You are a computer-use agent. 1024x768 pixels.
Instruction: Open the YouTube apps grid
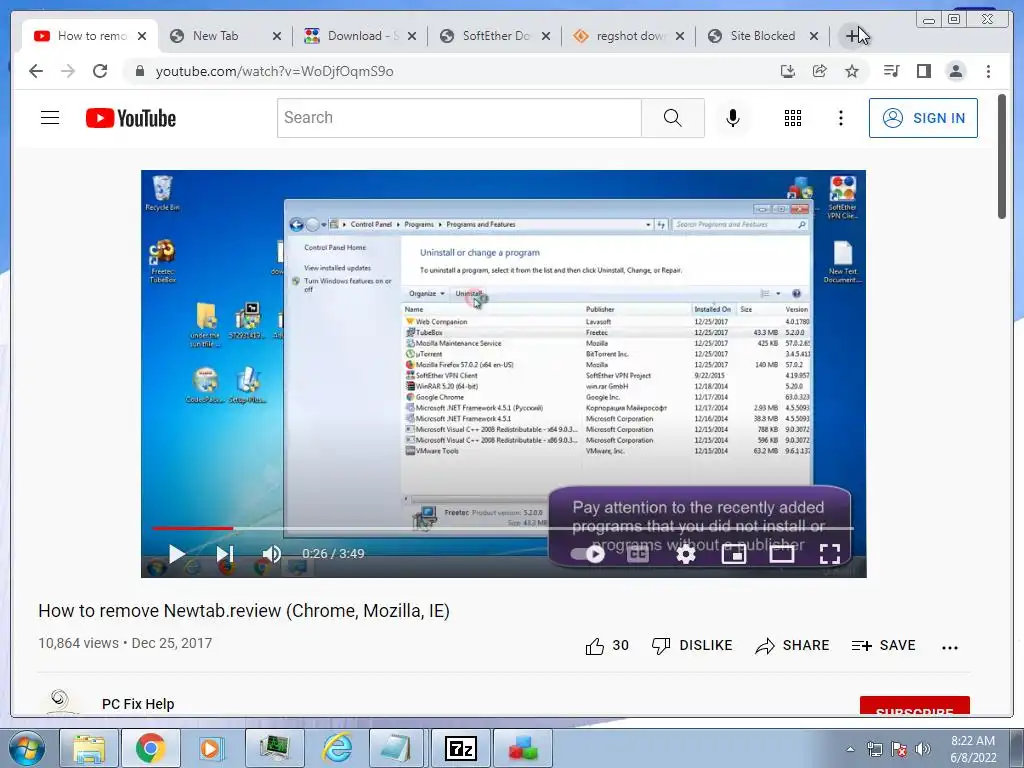point(793,118)
